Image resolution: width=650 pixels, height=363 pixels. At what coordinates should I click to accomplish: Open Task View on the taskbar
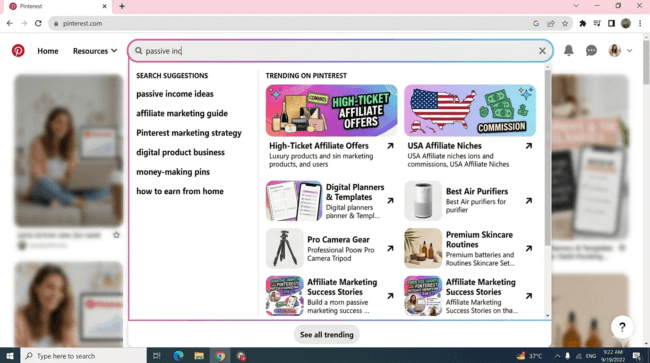click(x=157, y=356)
